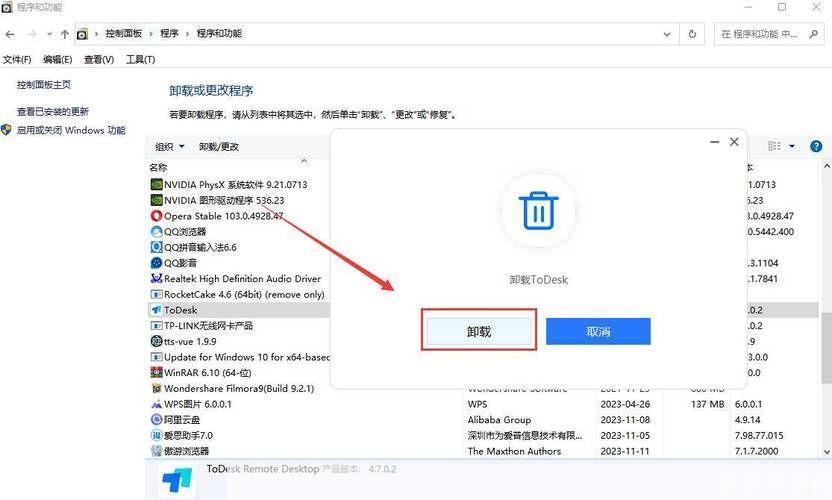The width and height of the screenshot is (832, 500).
Task: Select Realtek High Definition Audio Driver icon
Action: point(156,278)
